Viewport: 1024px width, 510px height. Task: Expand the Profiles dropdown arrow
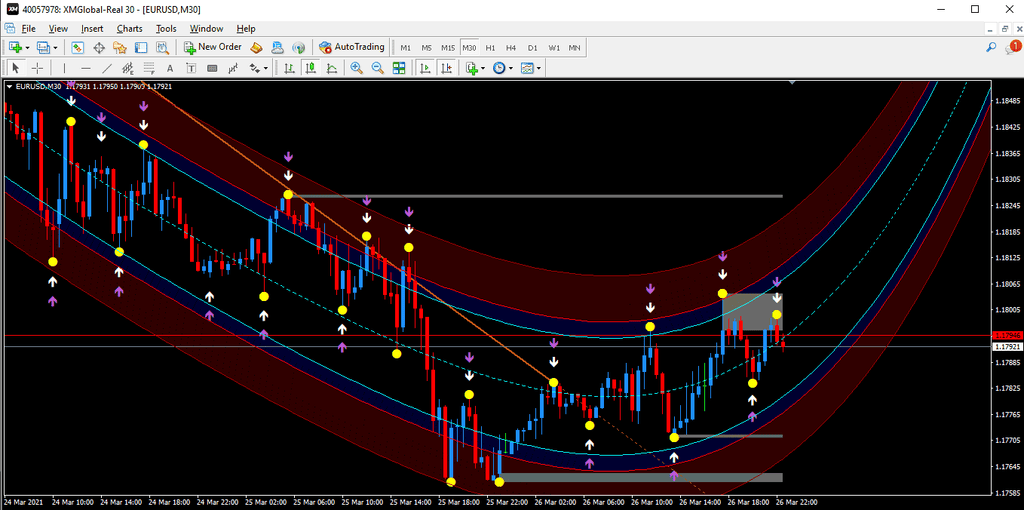click(x=55, y=48)
